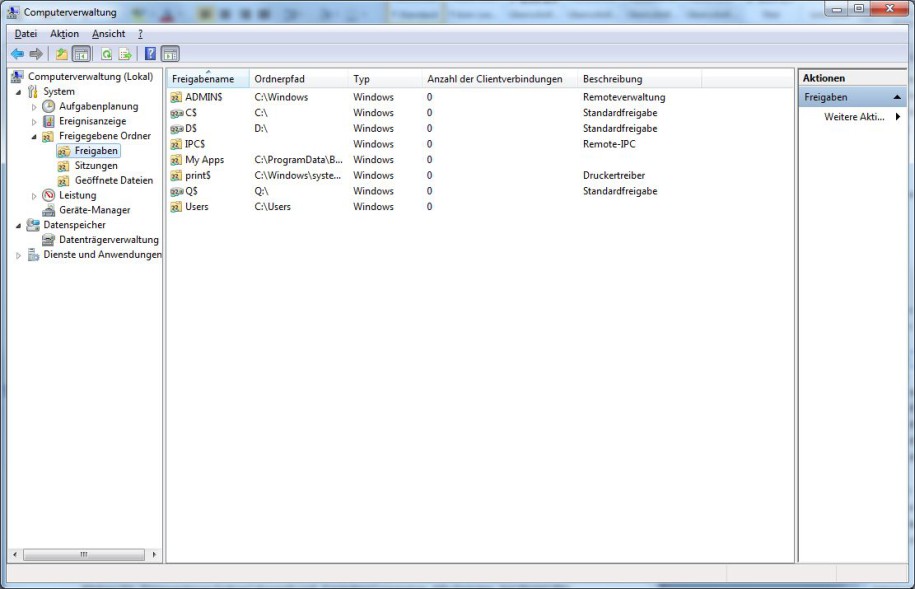
Task: Sort by Anzahl der Clientverbindungen column header
Action: click(x=500, y=79)
